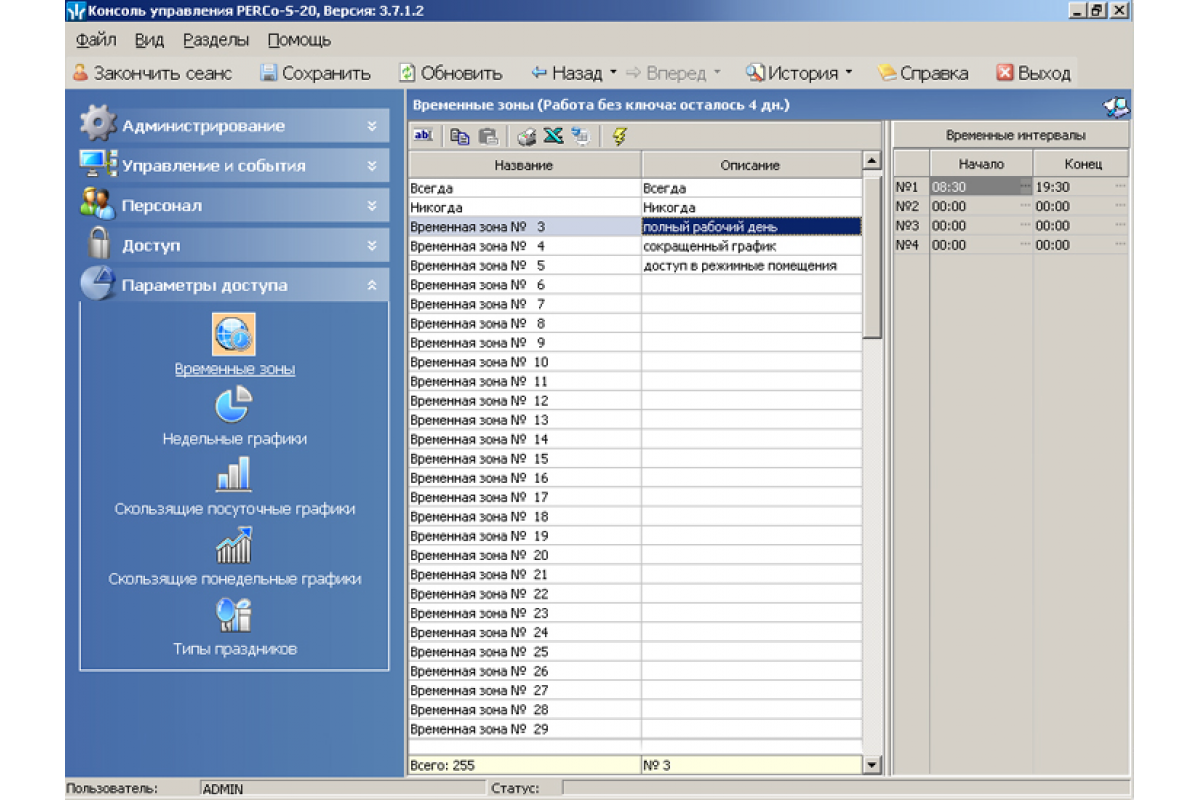Click the help icon at panel header's right
The image size is (1200, 800).
pos(1116,106)
